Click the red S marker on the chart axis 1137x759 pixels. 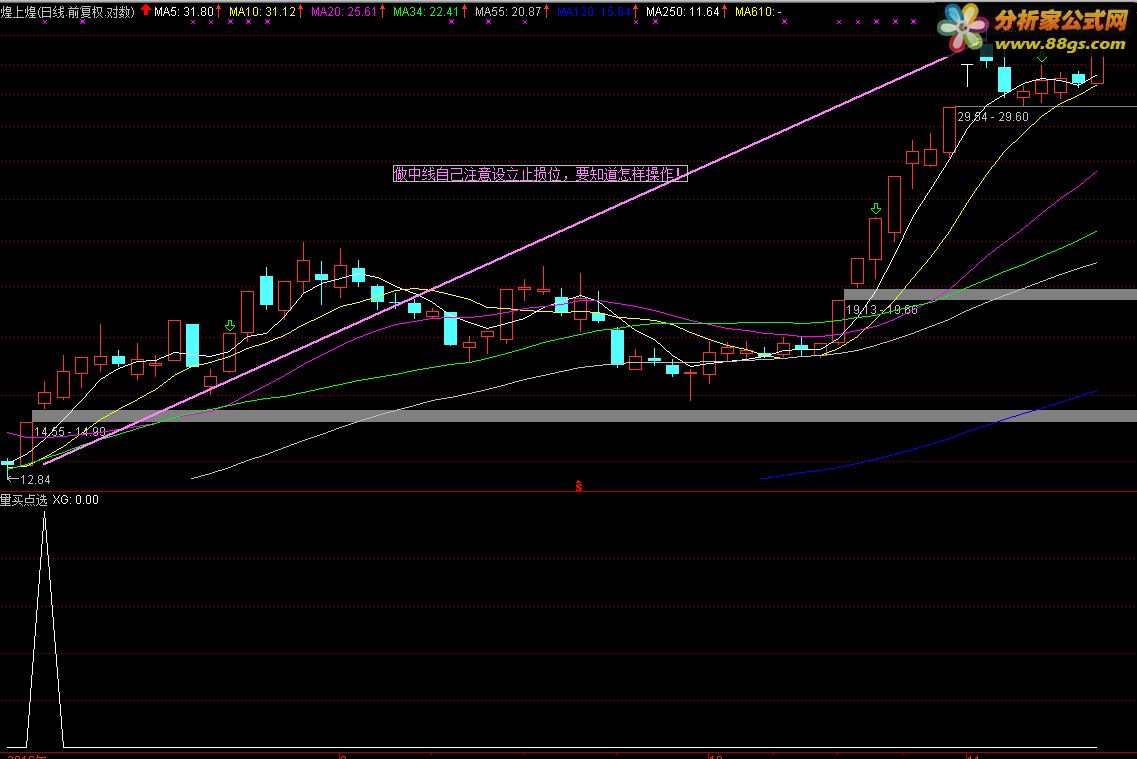[579, 486]
